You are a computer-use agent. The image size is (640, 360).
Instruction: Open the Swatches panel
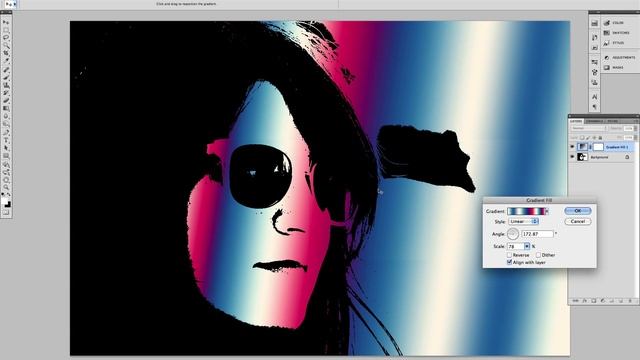[616, 33]
